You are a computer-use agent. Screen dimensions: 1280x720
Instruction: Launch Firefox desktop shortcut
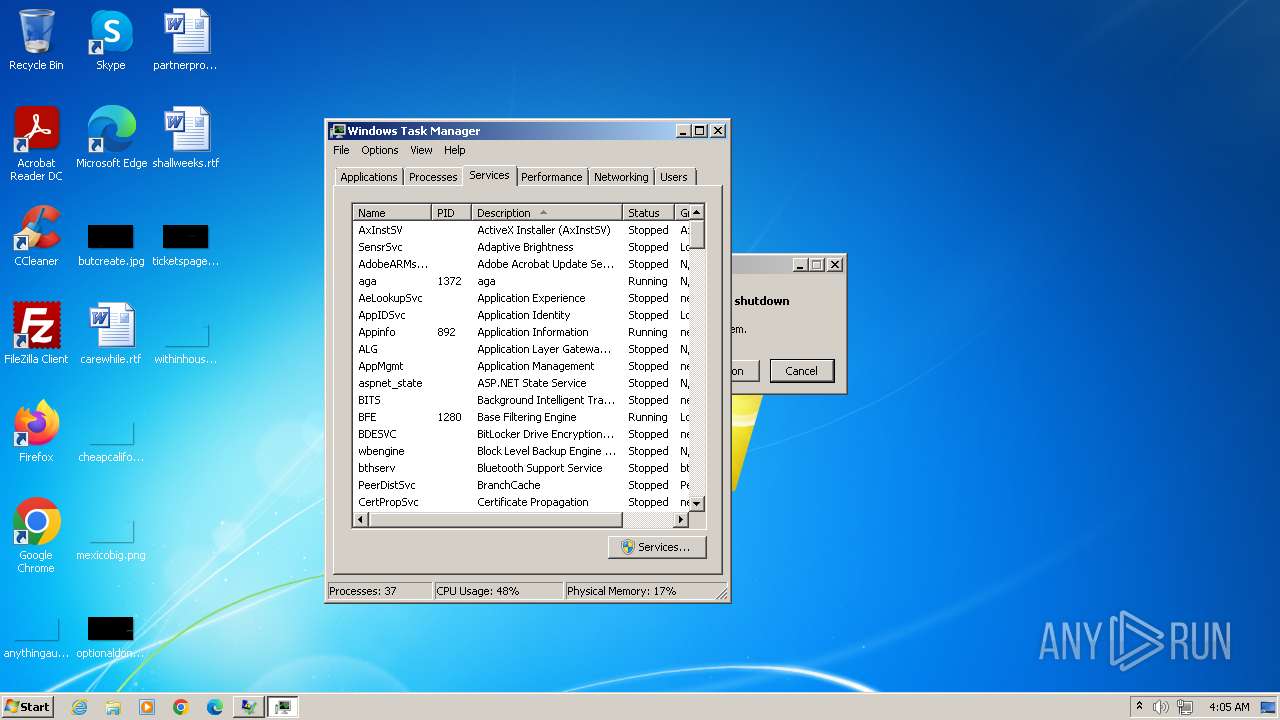36,431
